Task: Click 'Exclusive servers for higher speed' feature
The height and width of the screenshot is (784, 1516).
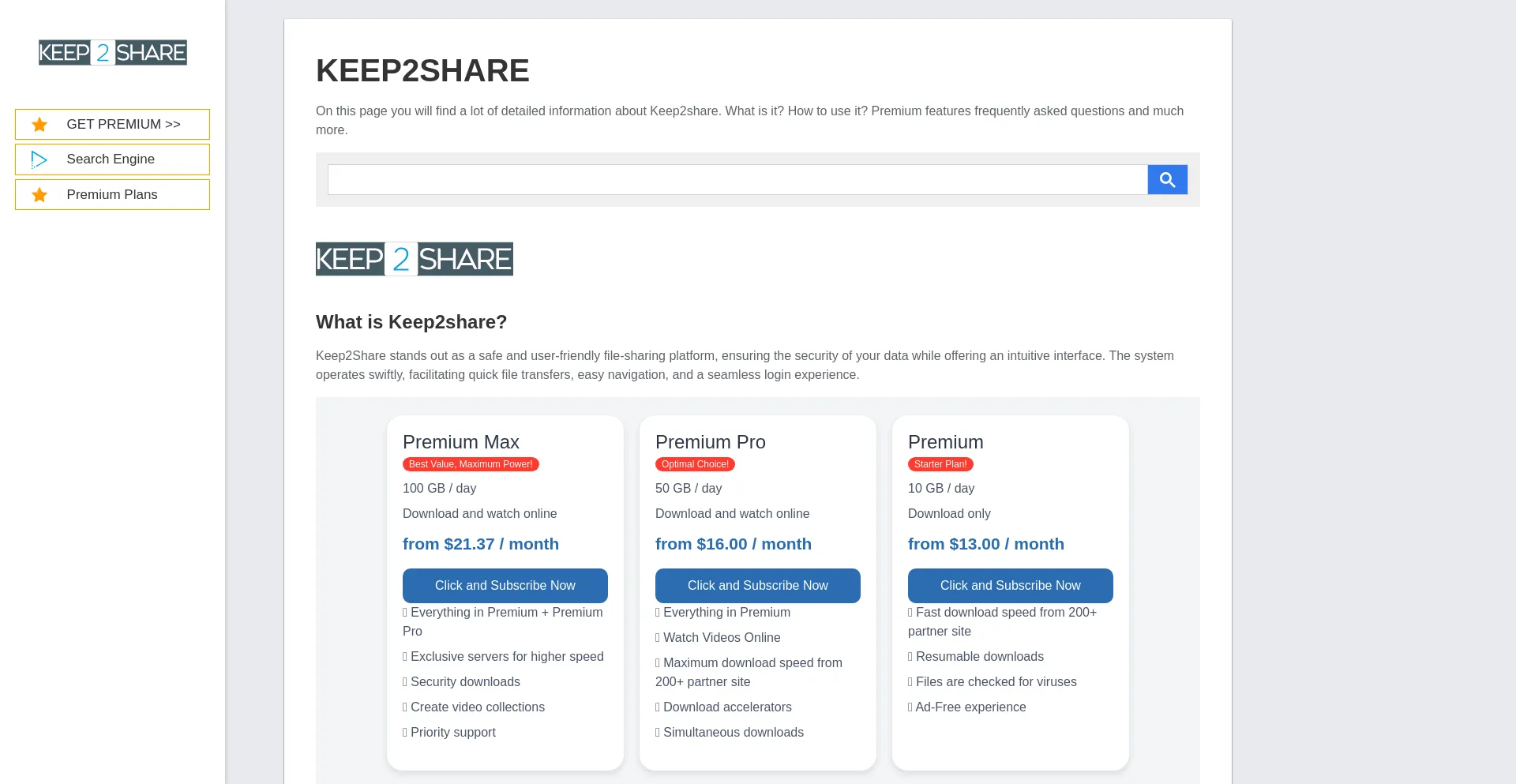Action: click(504, 657)
